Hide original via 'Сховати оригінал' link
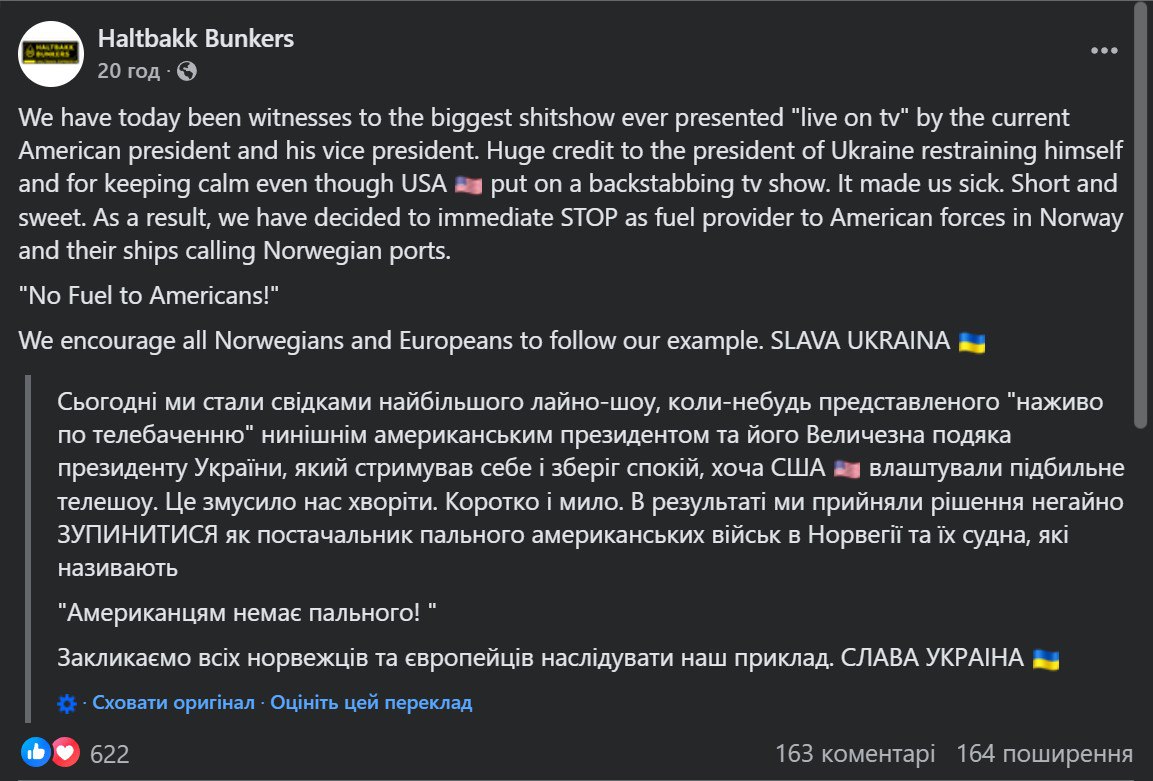This screenshot has height=781, width=1153. [x=174, y=703]
